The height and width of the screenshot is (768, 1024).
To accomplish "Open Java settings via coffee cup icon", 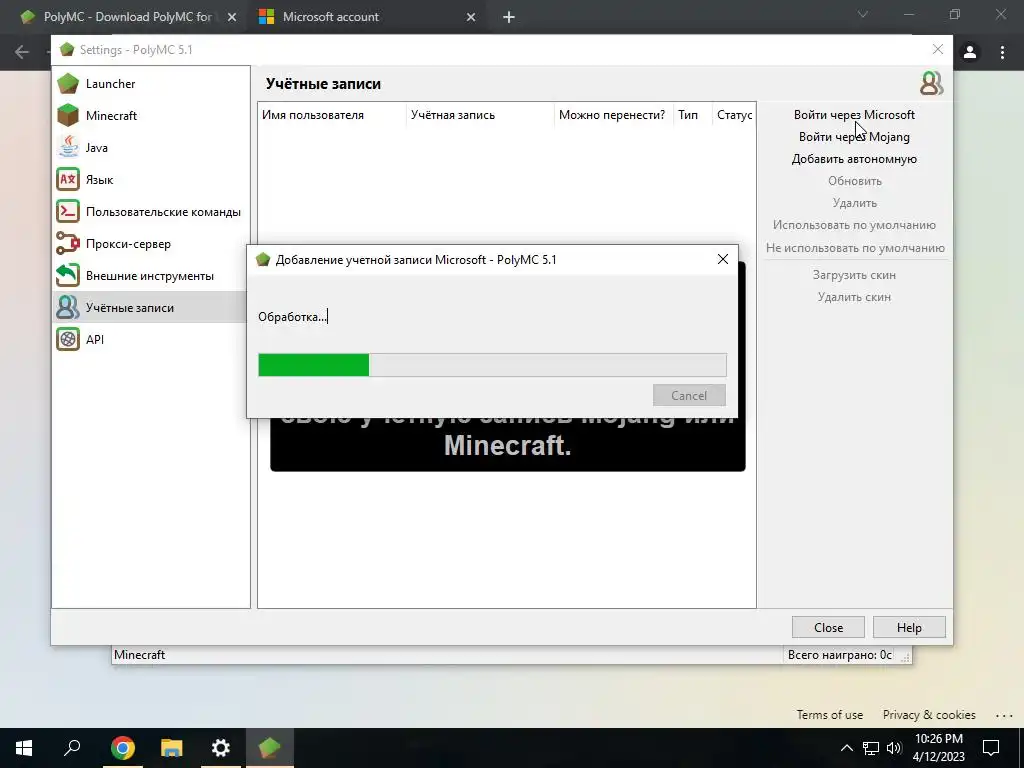I will click(68, 148).
